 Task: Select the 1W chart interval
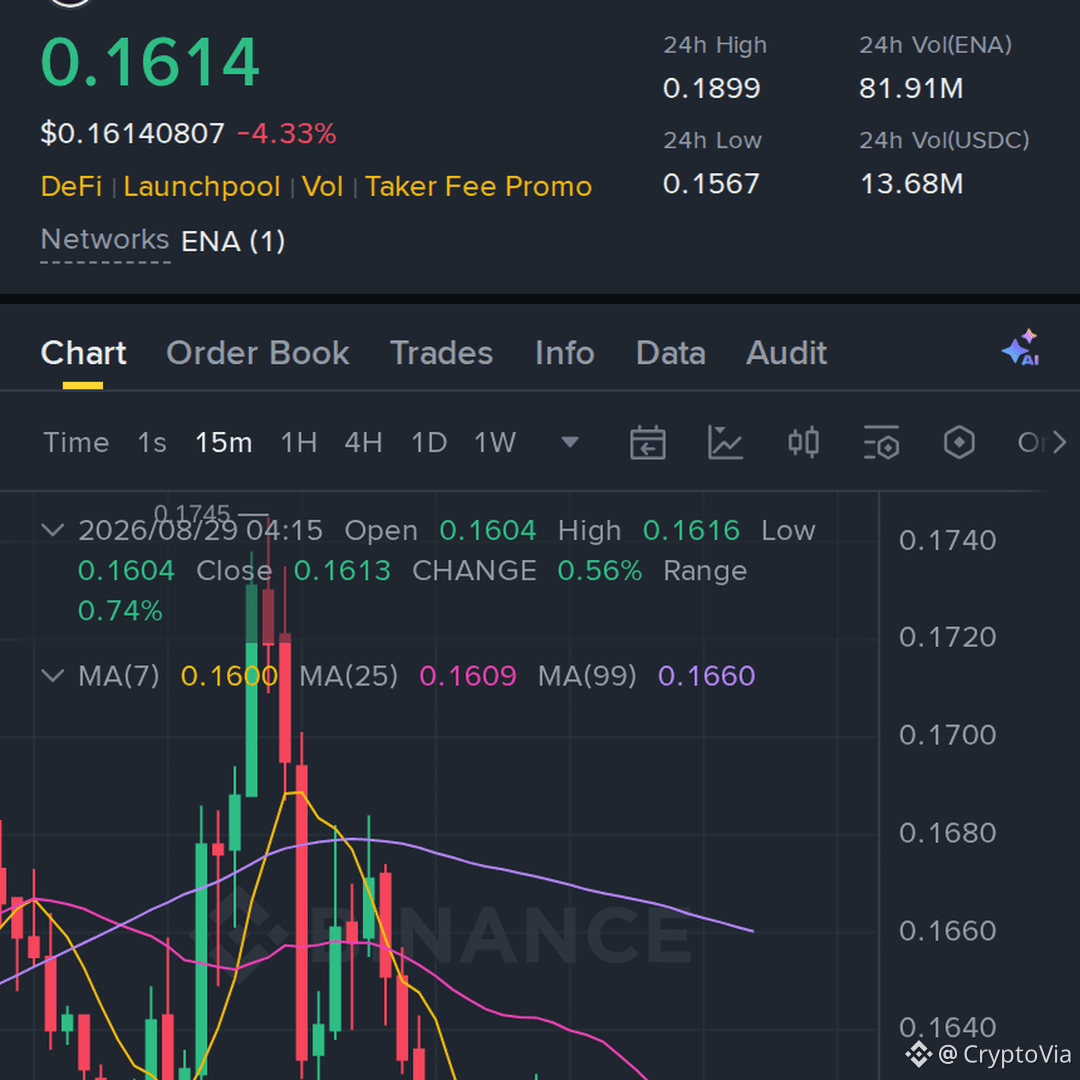[495, 442]
